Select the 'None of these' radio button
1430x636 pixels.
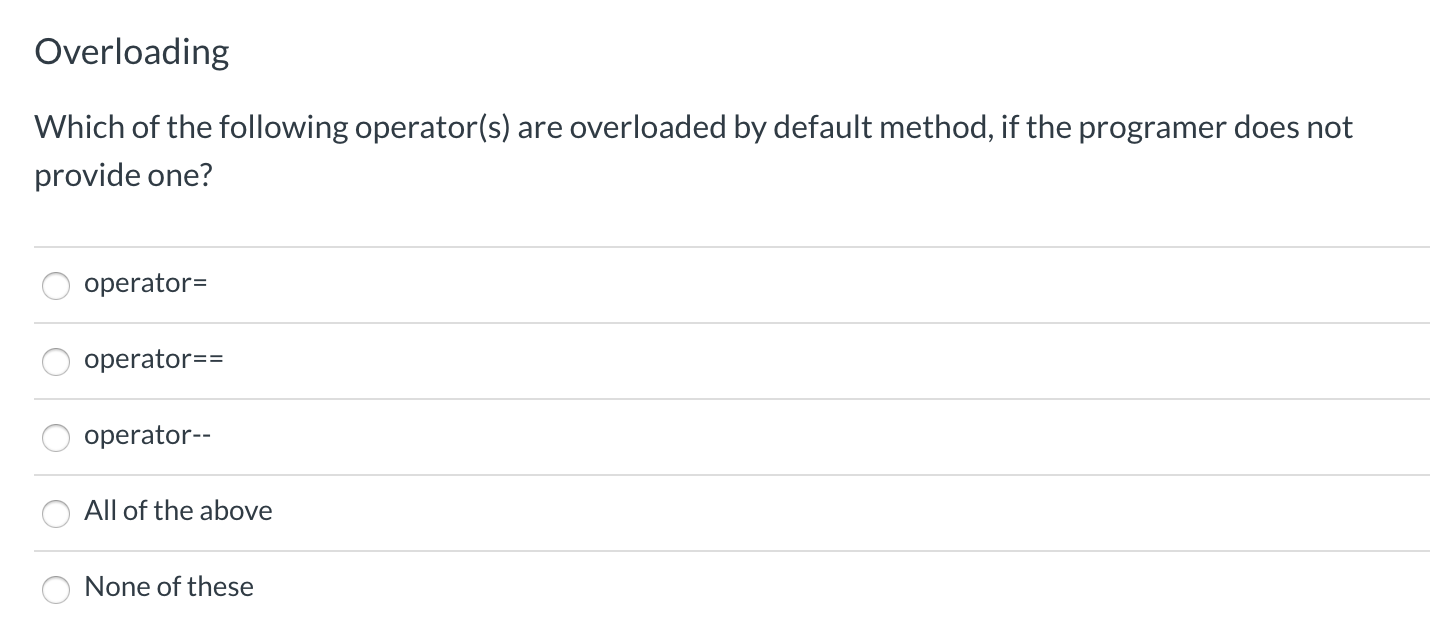click(x=56, y=590)
